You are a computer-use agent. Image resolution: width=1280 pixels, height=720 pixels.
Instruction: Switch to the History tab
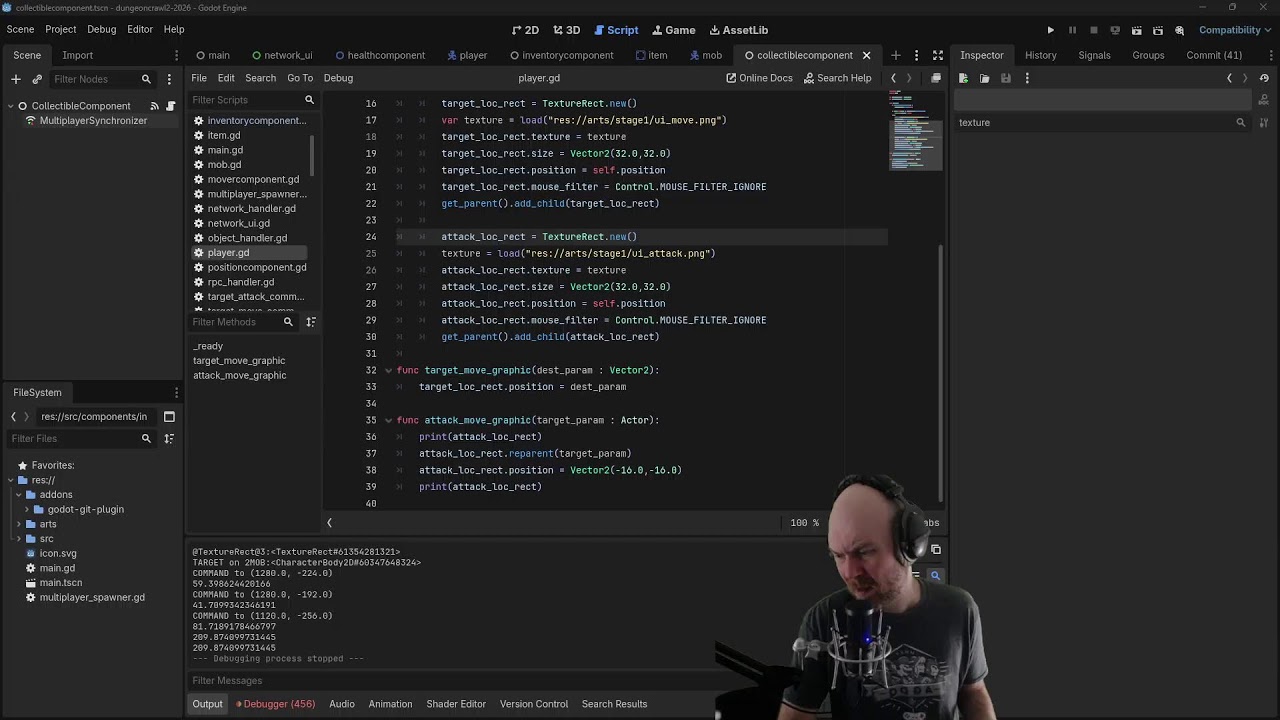1040,55
